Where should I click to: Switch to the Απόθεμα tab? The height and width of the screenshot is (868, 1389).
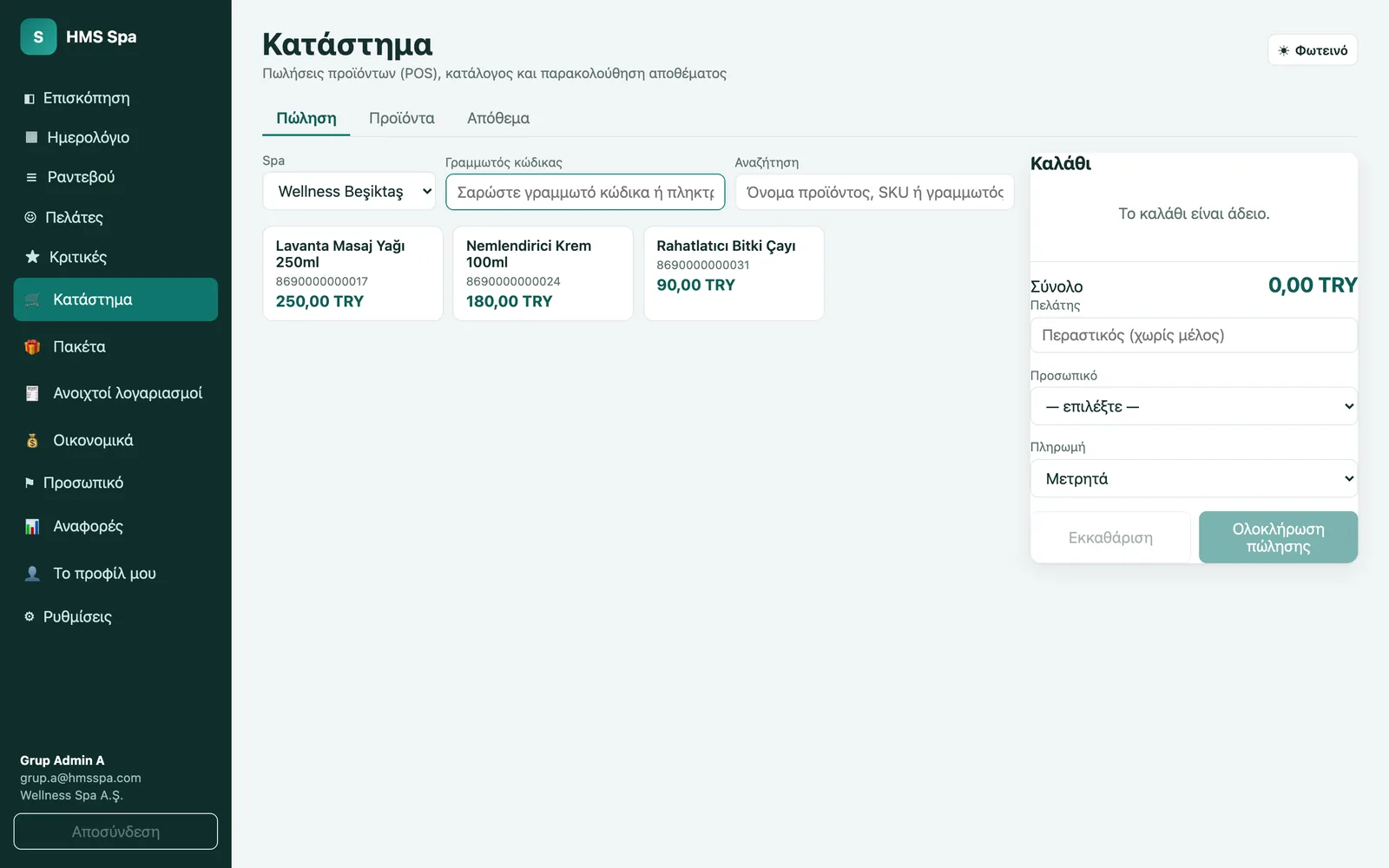pos(498,118)
